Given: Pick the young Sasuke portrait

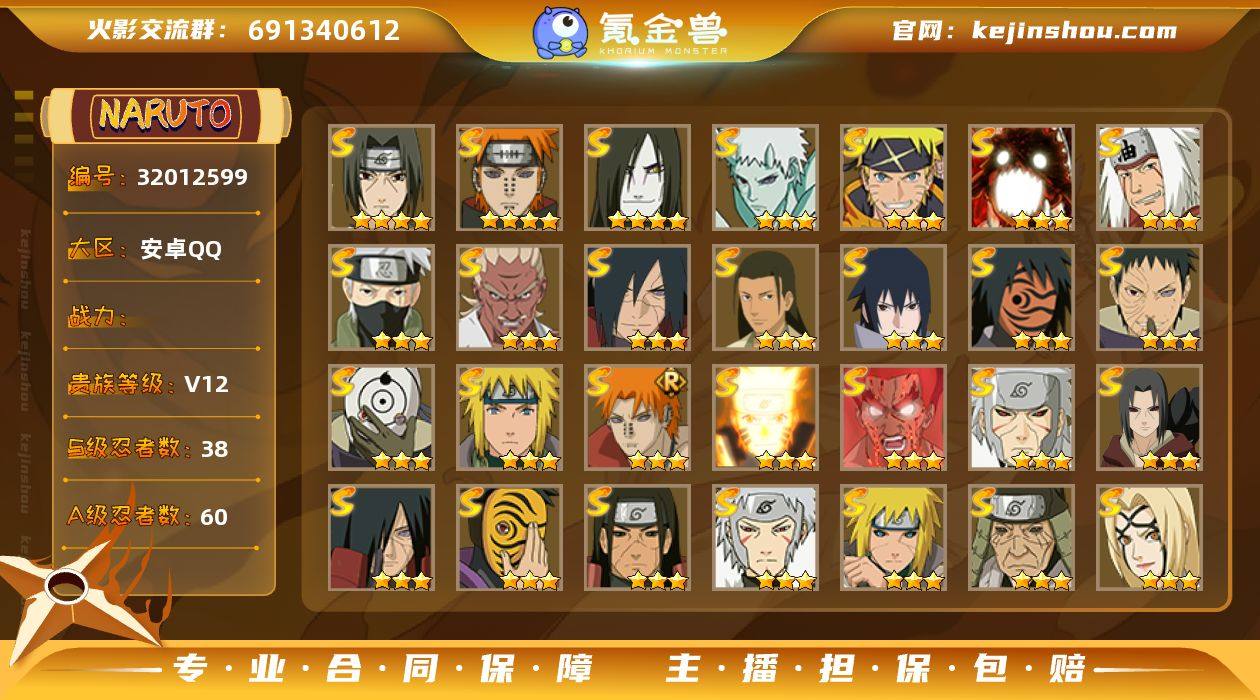Looking at the screenshot, I should click(893, 297).
